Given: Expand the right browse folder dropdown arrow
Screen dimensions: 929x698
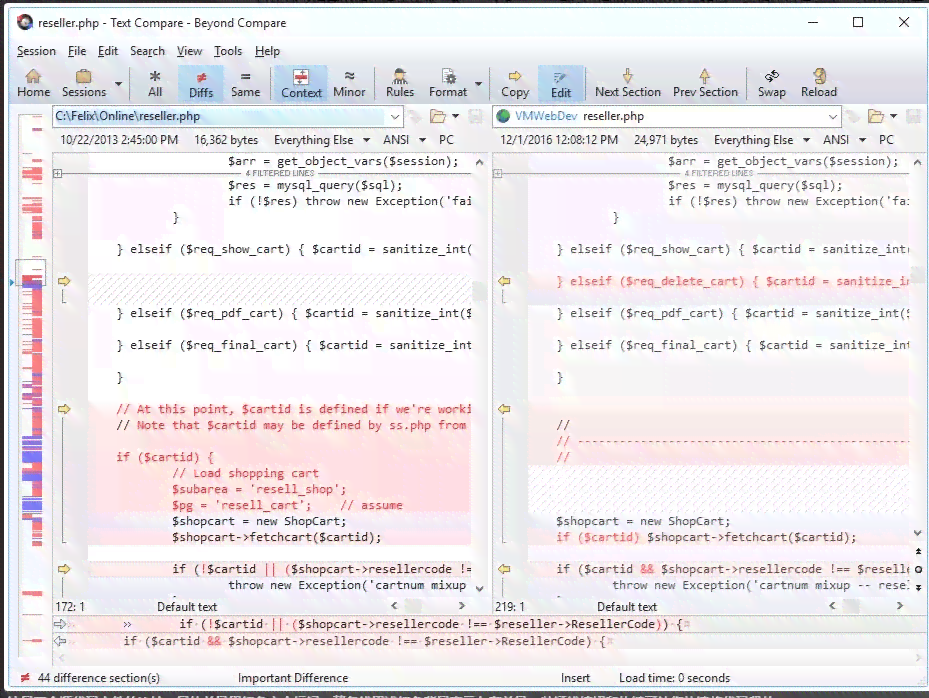Looking at the screenshot, I should pyautogui.click(x=893, y=116).
